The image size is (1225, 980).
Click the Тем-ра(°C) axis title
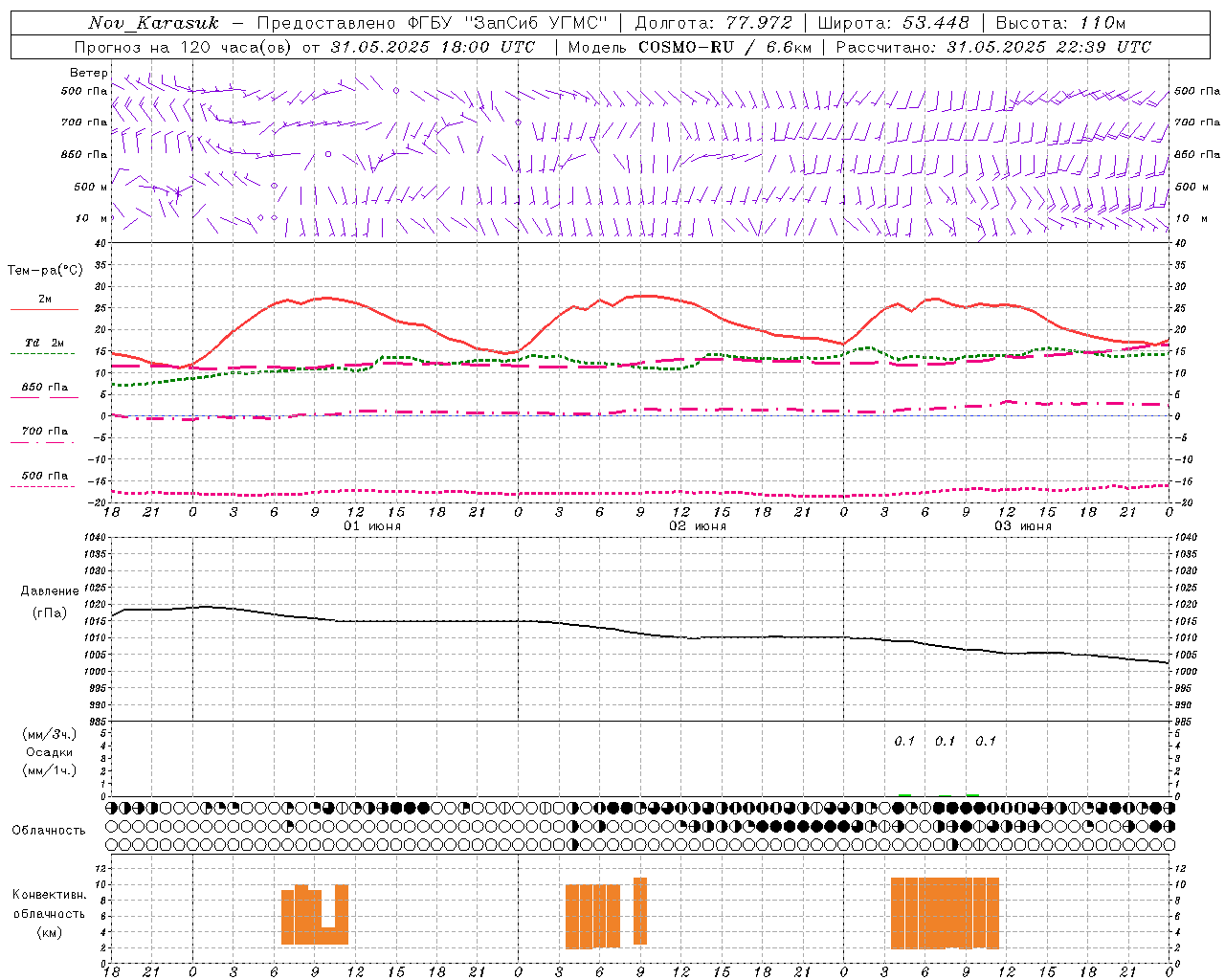[45, 271]
